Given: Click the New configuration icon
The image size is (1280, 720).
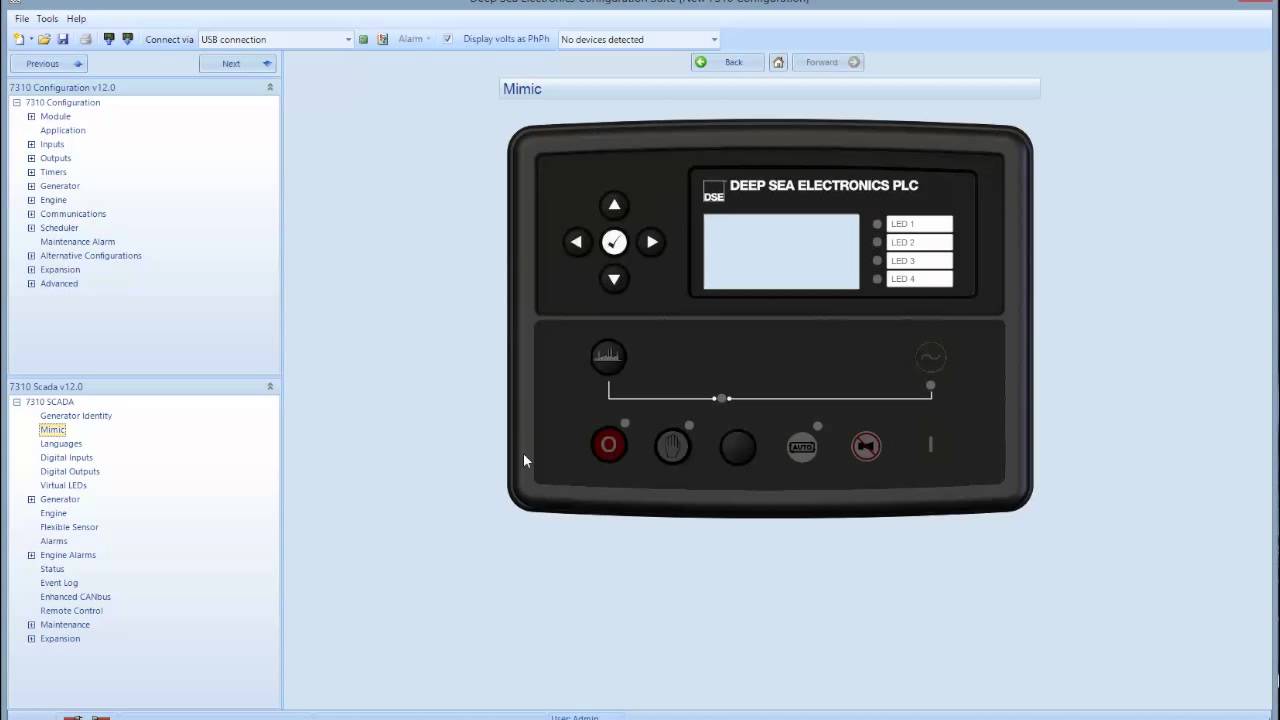Looking at the screenshot, I should [19, 39].
